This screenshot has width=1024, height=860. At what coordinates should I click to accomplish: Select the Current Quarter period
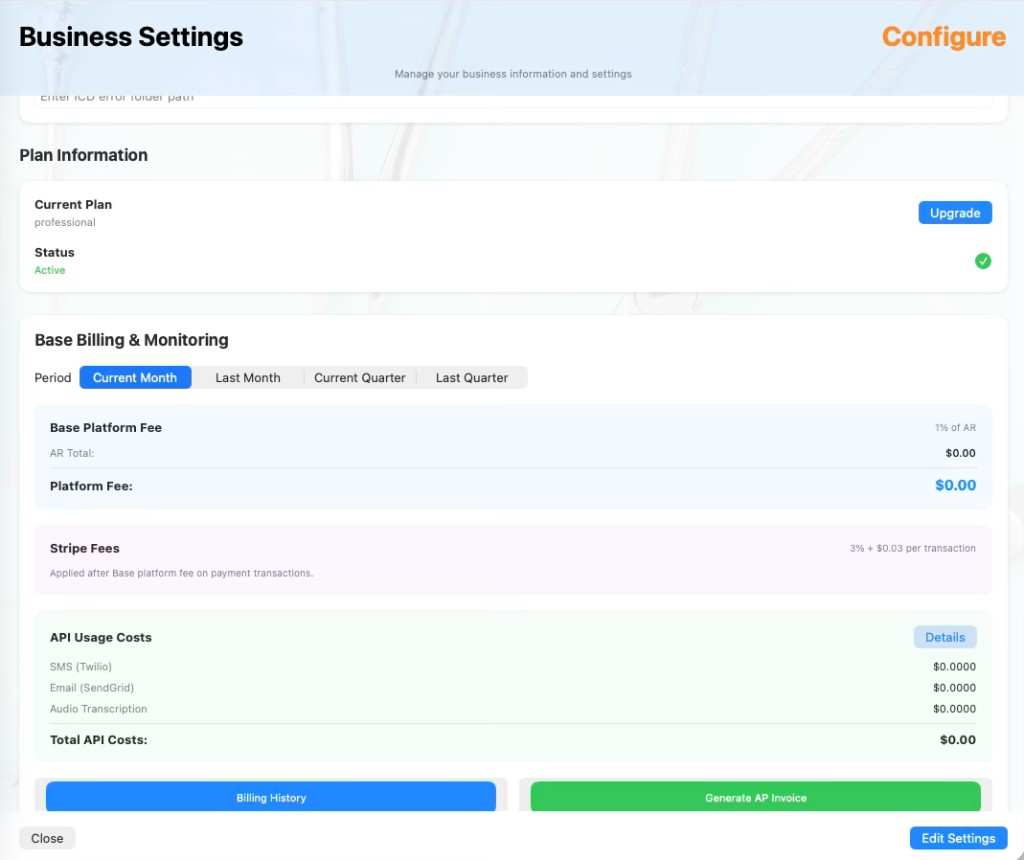[x=359, y=377]
